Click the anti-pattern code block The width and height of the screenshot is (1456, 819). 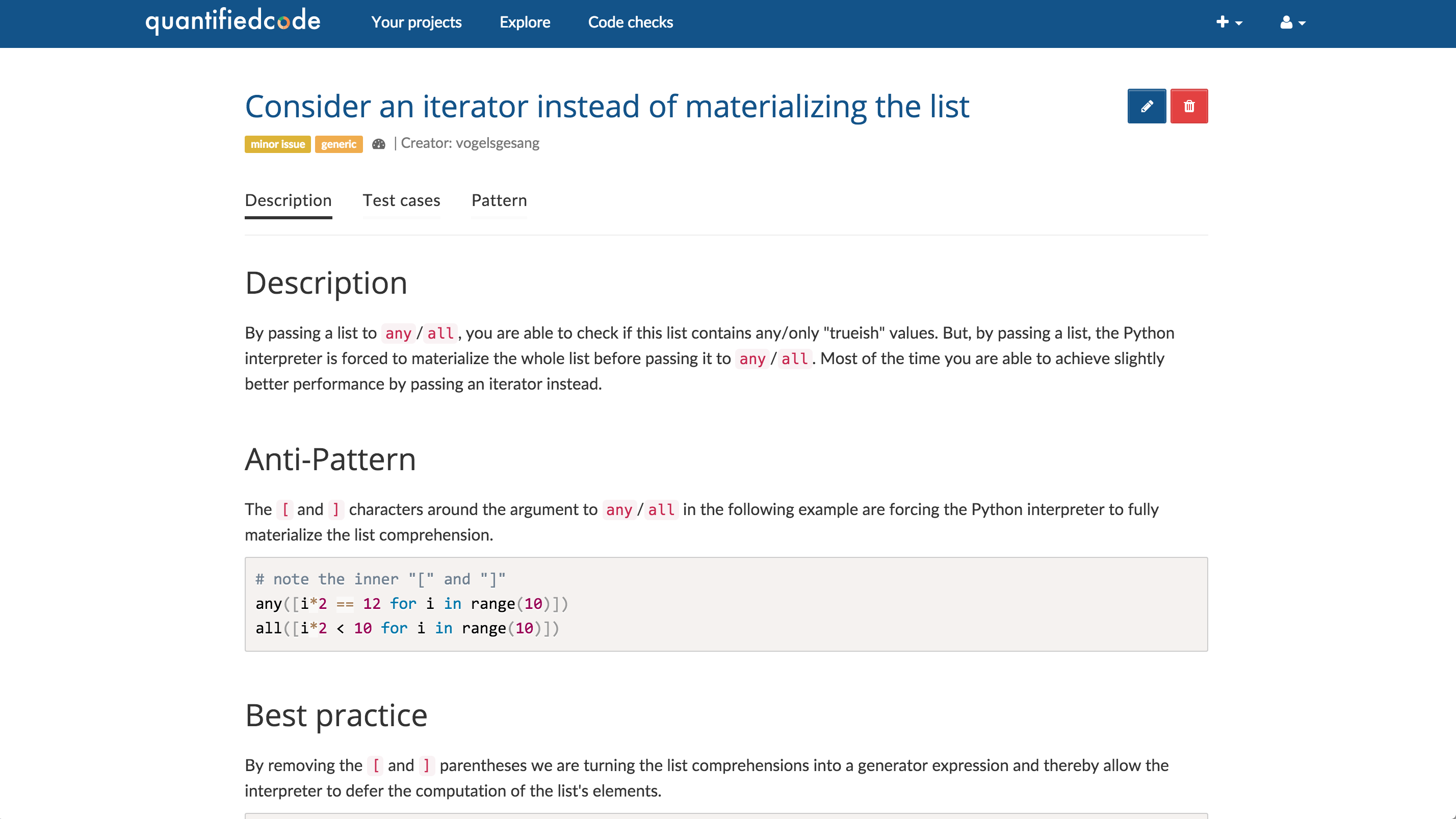(726, 604)
